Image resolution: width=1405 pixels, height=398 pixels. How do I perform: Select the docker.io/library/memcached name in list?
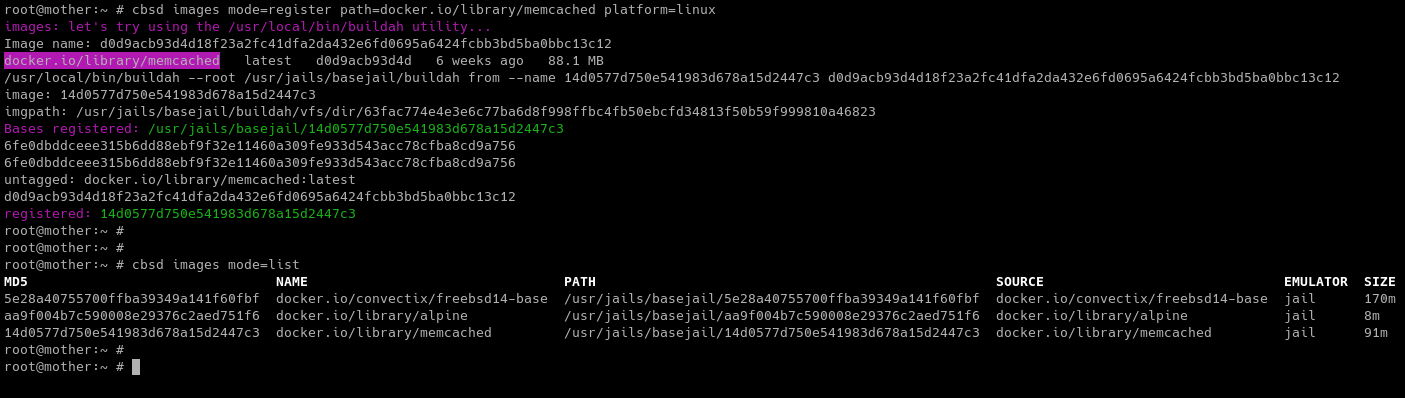coord(384,333)
